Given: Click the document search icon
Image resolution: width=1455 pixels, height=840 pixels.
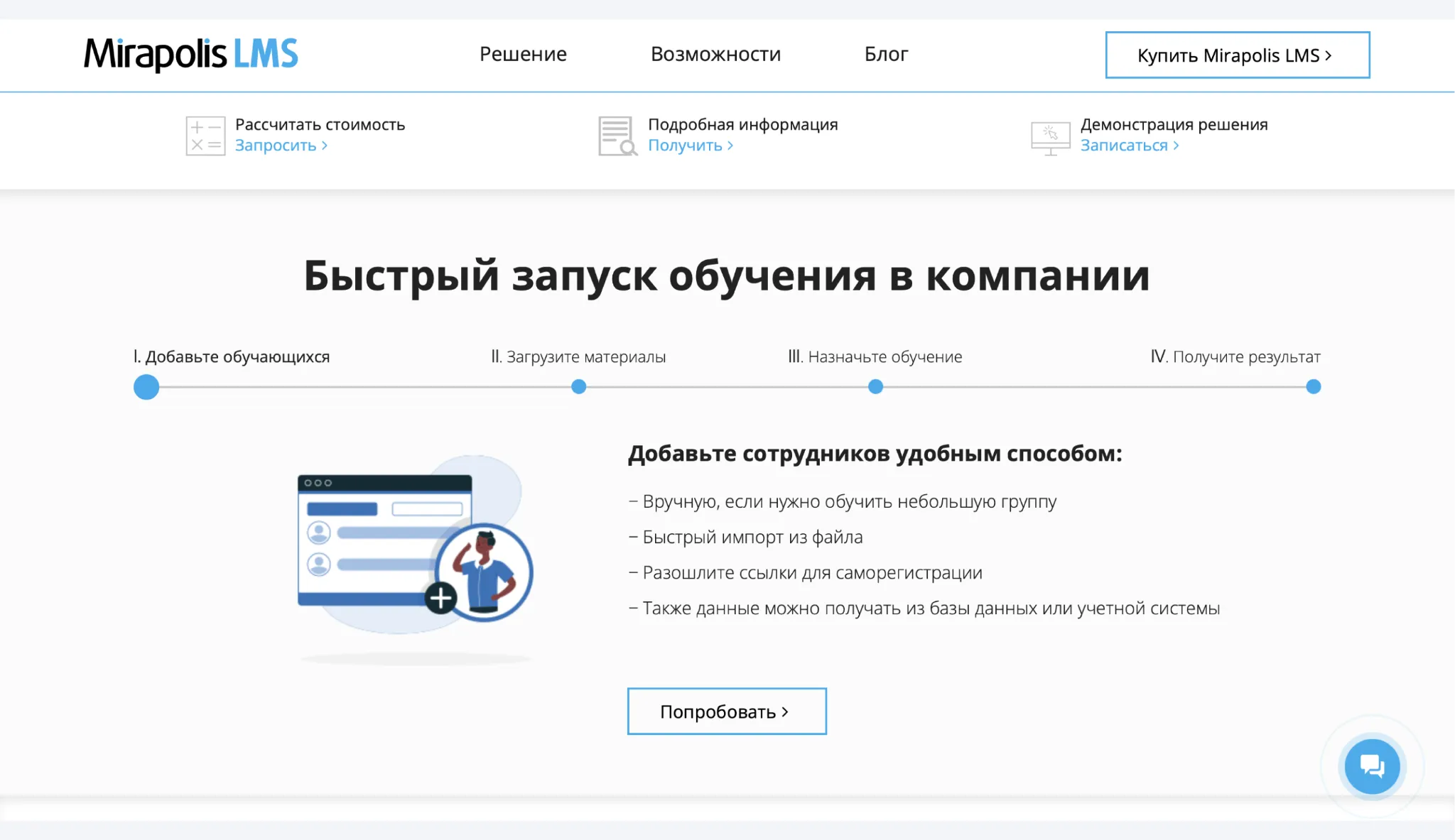Looking at the screenshot, I should point(617,136).
